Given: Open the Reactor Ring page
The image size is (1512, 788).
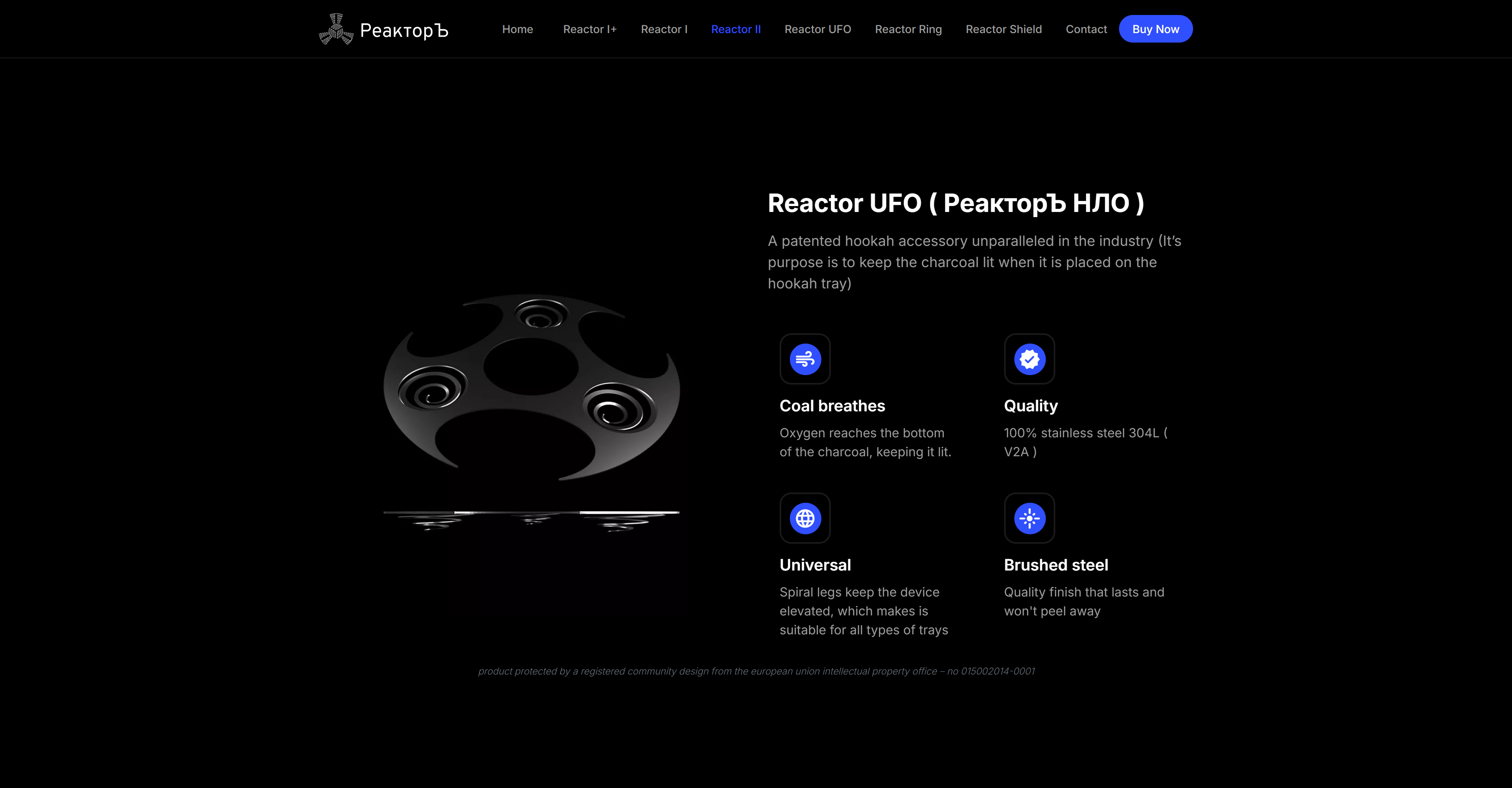Looking at the screenshot, I should [908, 30].
